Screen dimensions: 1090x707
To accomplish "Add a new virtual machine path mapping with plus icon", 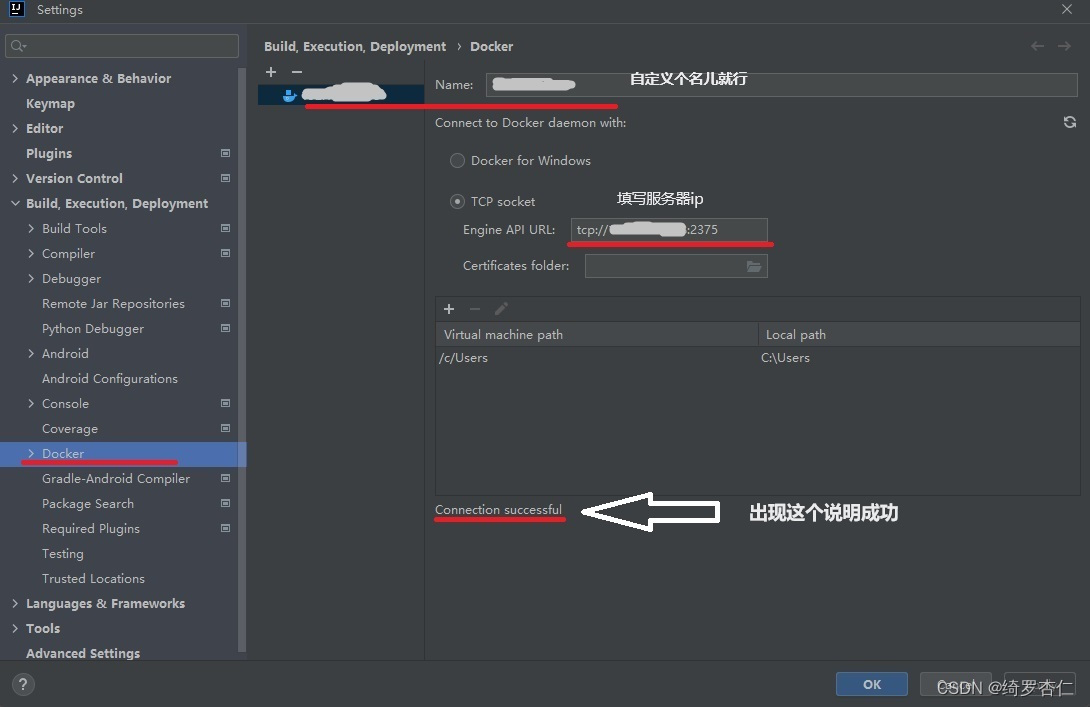I will pyautogui.click(x=449, y=309).
